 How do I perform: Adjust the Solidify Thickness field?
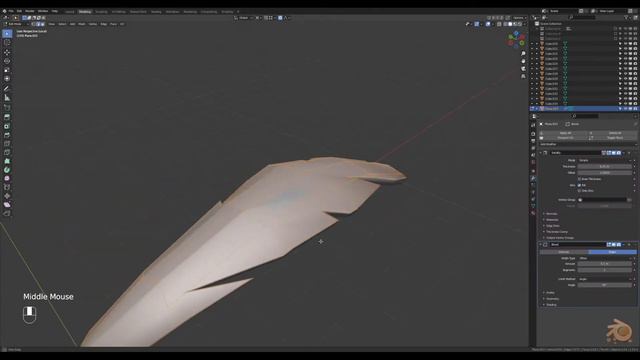604,167
